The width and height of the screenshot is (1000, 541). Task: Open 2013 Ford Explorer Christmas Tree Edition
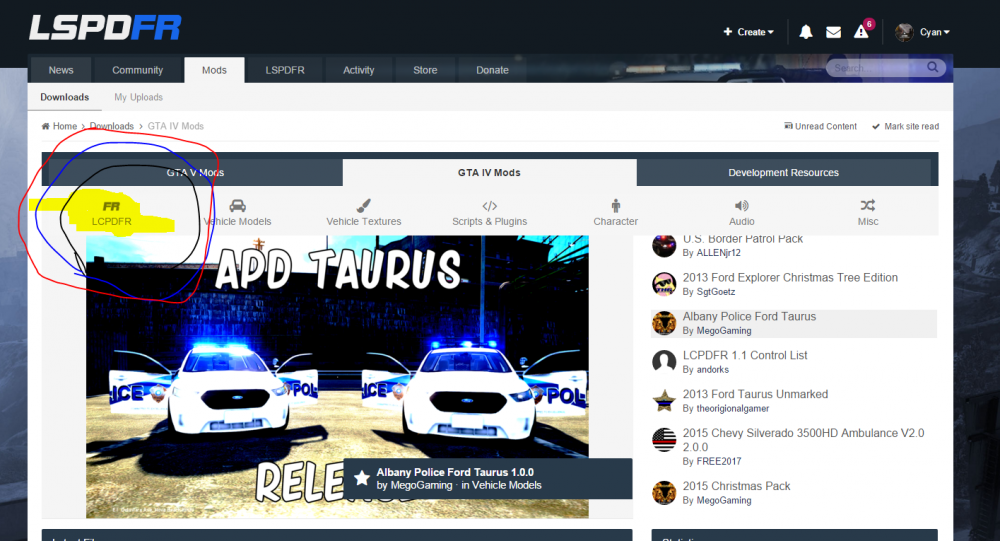[790, 278]
